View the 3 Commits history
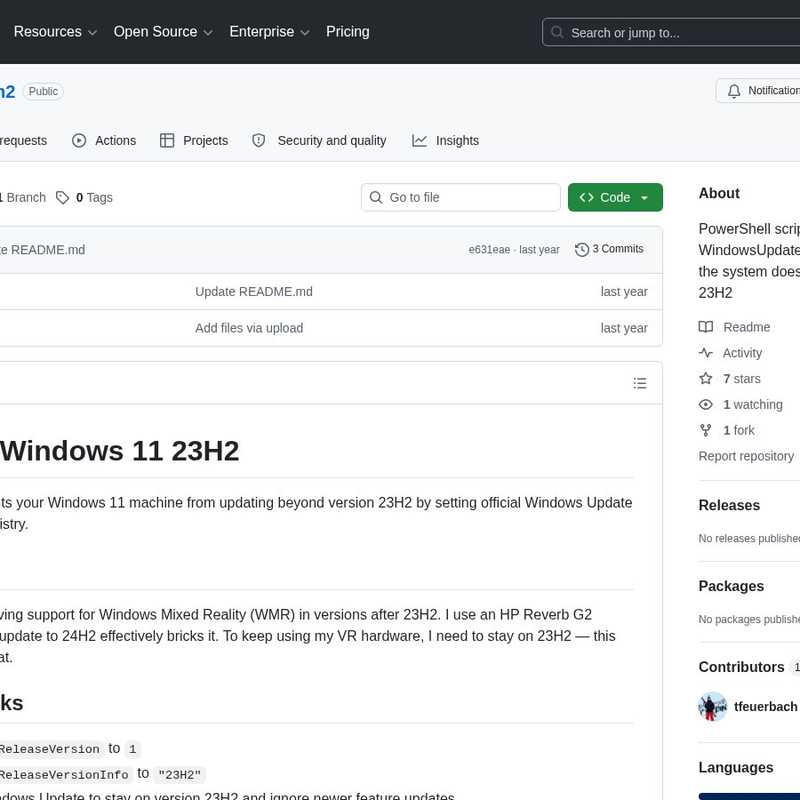 coord(609,249)
